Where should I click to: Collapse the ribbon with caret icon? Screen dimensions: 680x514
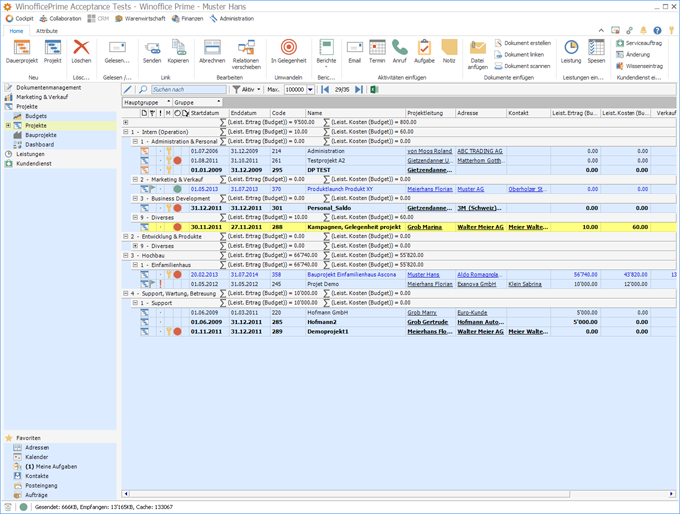[x=601, y=30]
